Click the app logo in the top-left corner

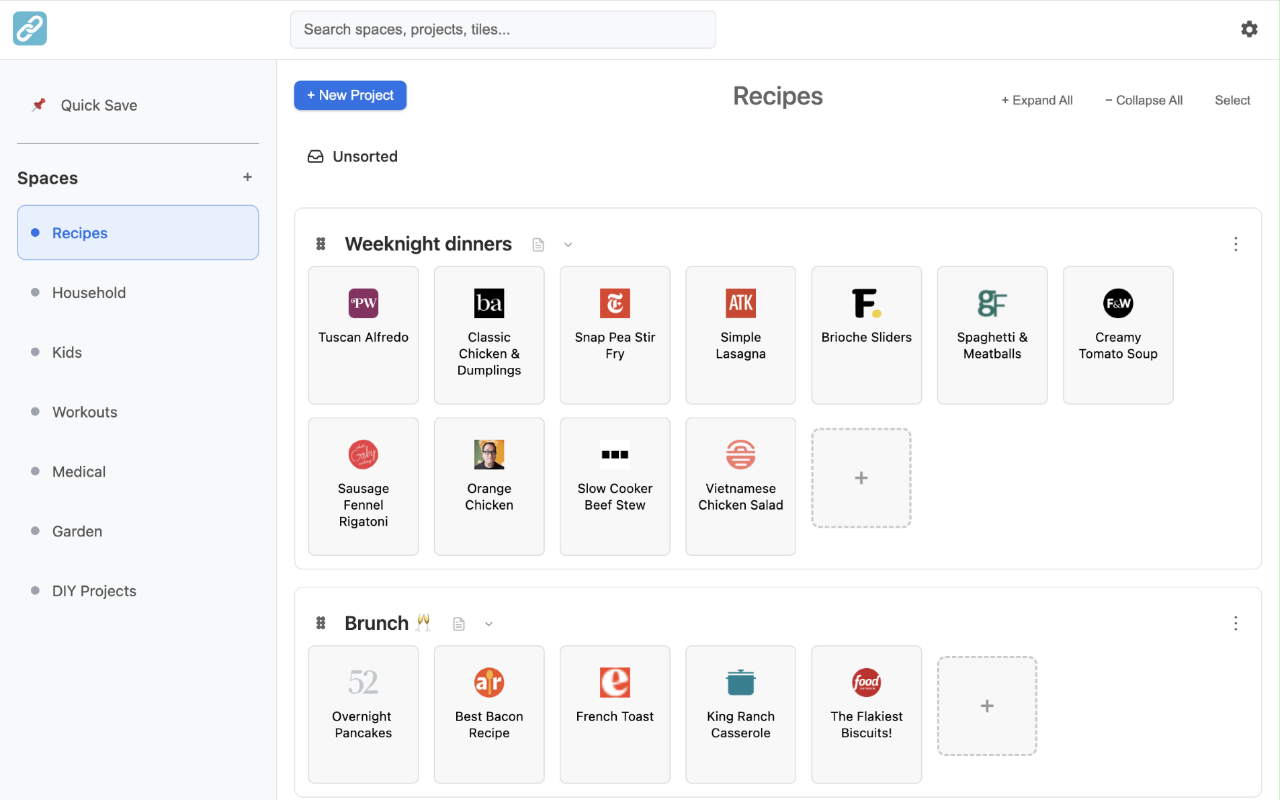pyautogui.click(x=29, y=29)
